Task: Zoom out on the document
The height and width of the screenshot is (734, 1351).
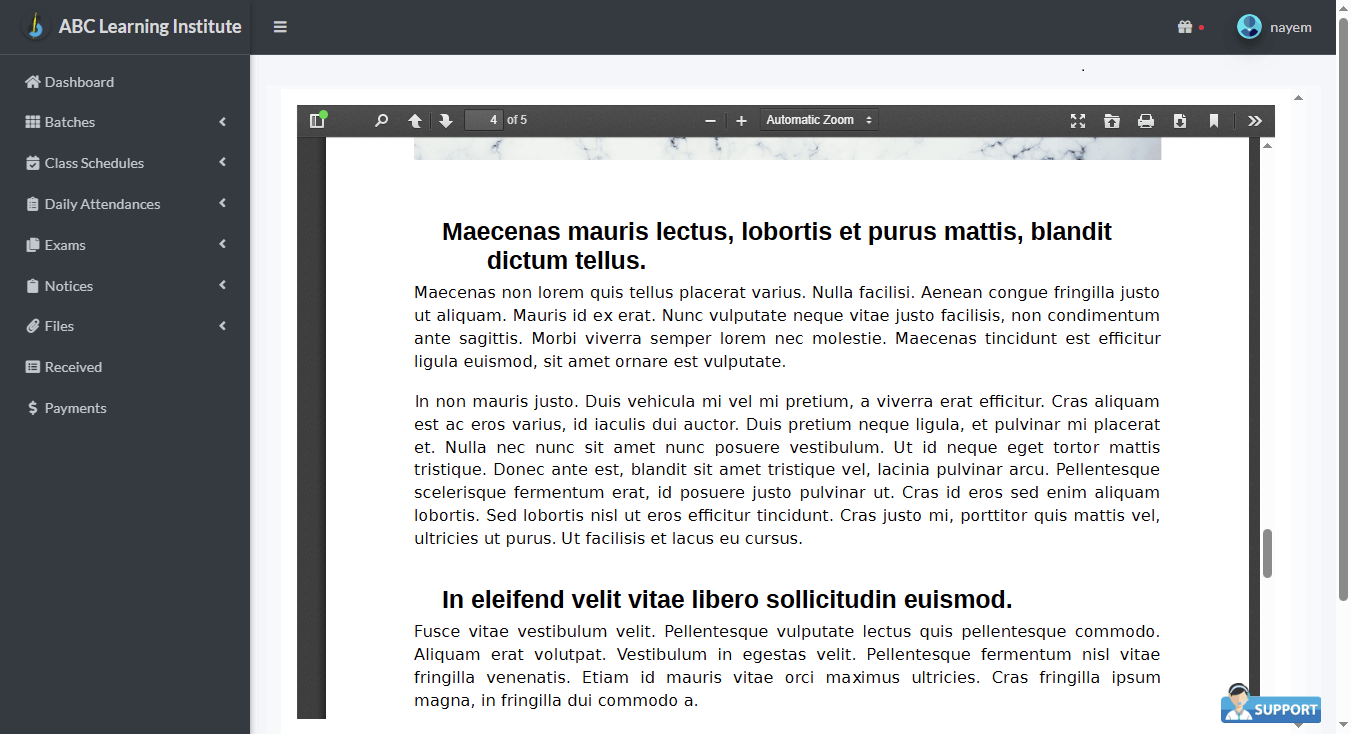Action: coord(710,120)
